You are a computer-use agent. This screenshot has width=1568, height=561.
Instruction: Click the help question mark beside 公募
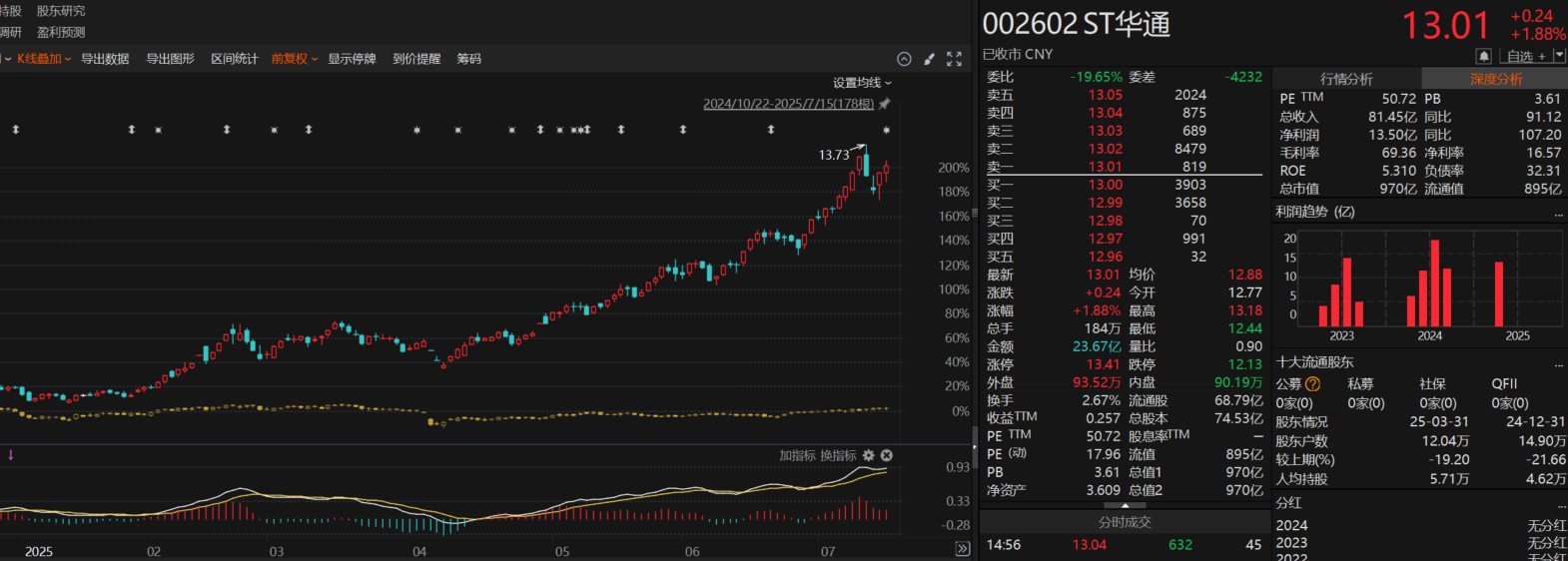click(x=1312, y=383)
